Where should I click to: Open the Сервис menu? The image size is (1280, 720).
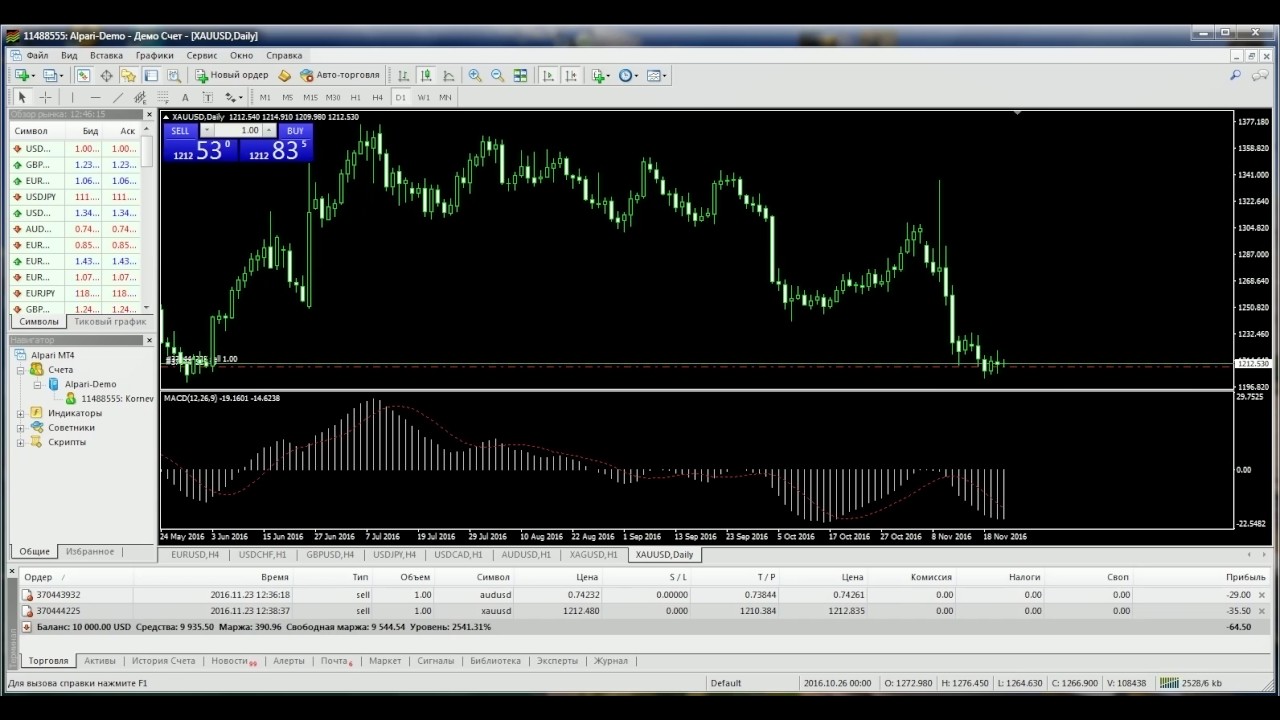click(202, 56)
